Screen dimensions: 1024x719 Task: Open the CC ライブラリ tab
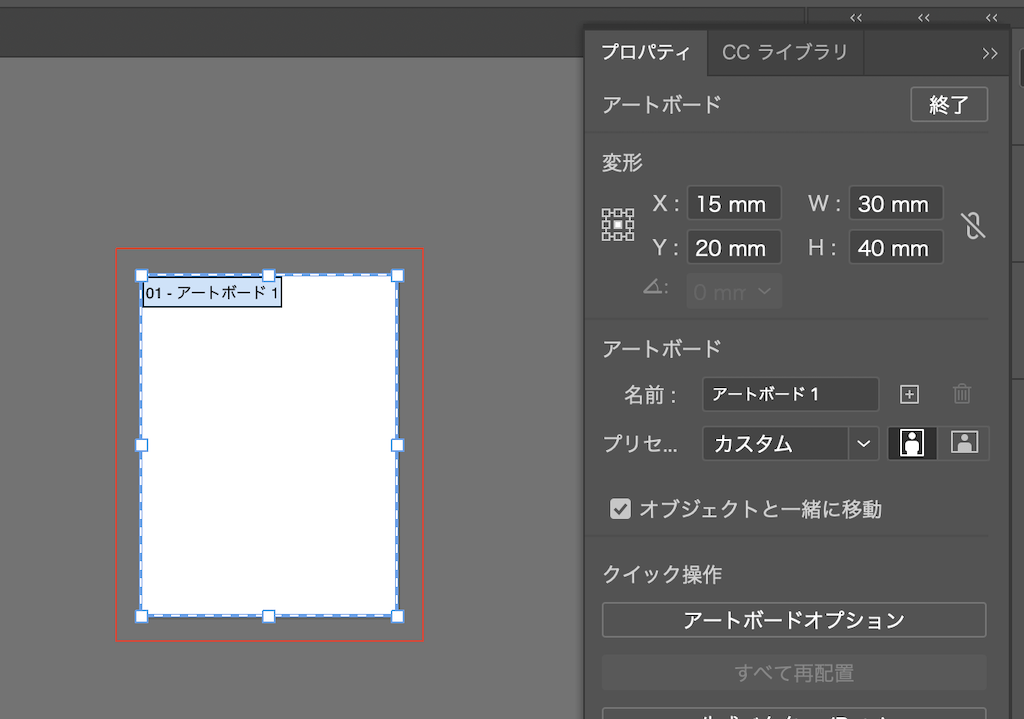(785, 52)
